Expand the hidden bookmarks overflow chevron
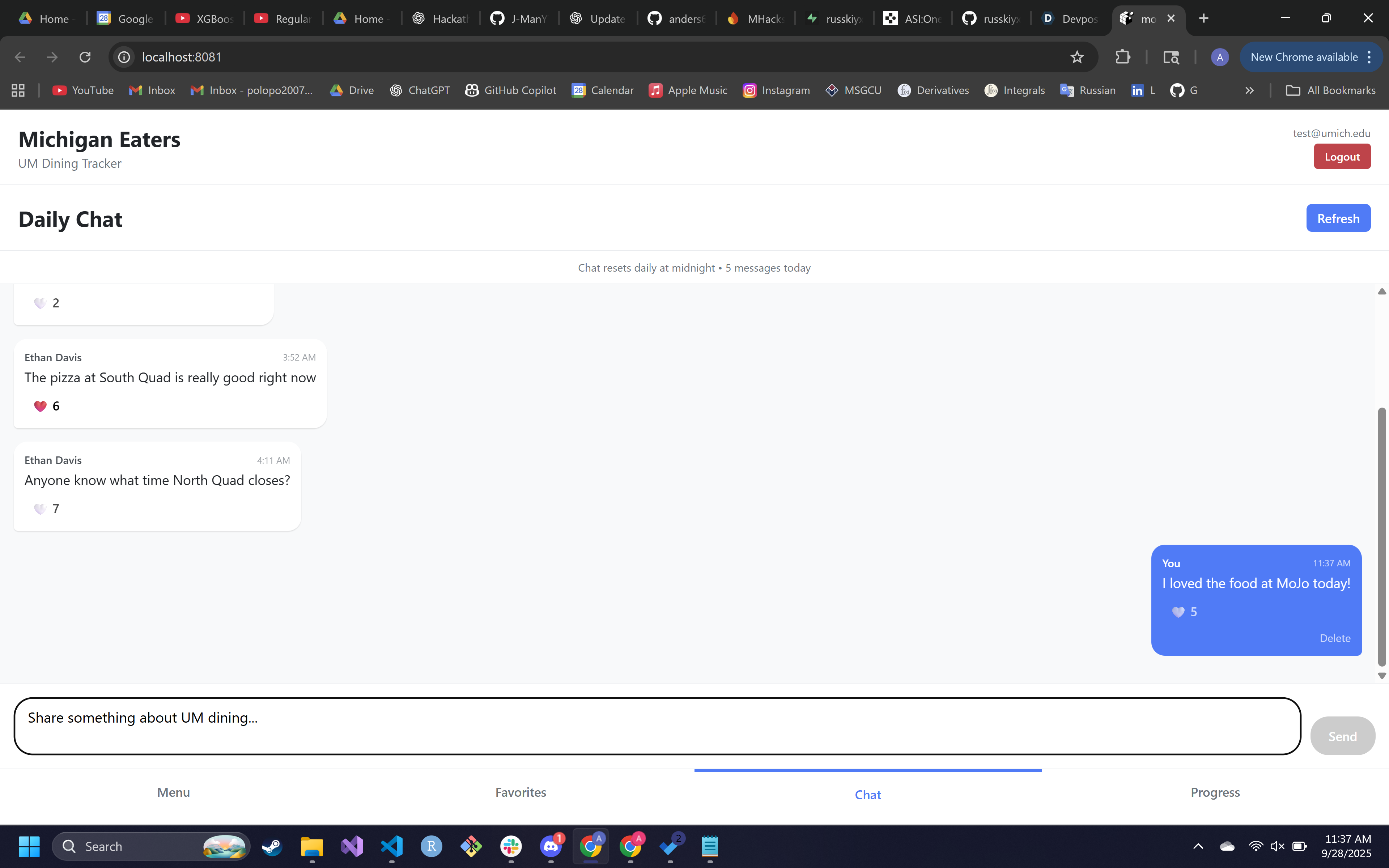1389x868 pixels. pos(1249,90)
